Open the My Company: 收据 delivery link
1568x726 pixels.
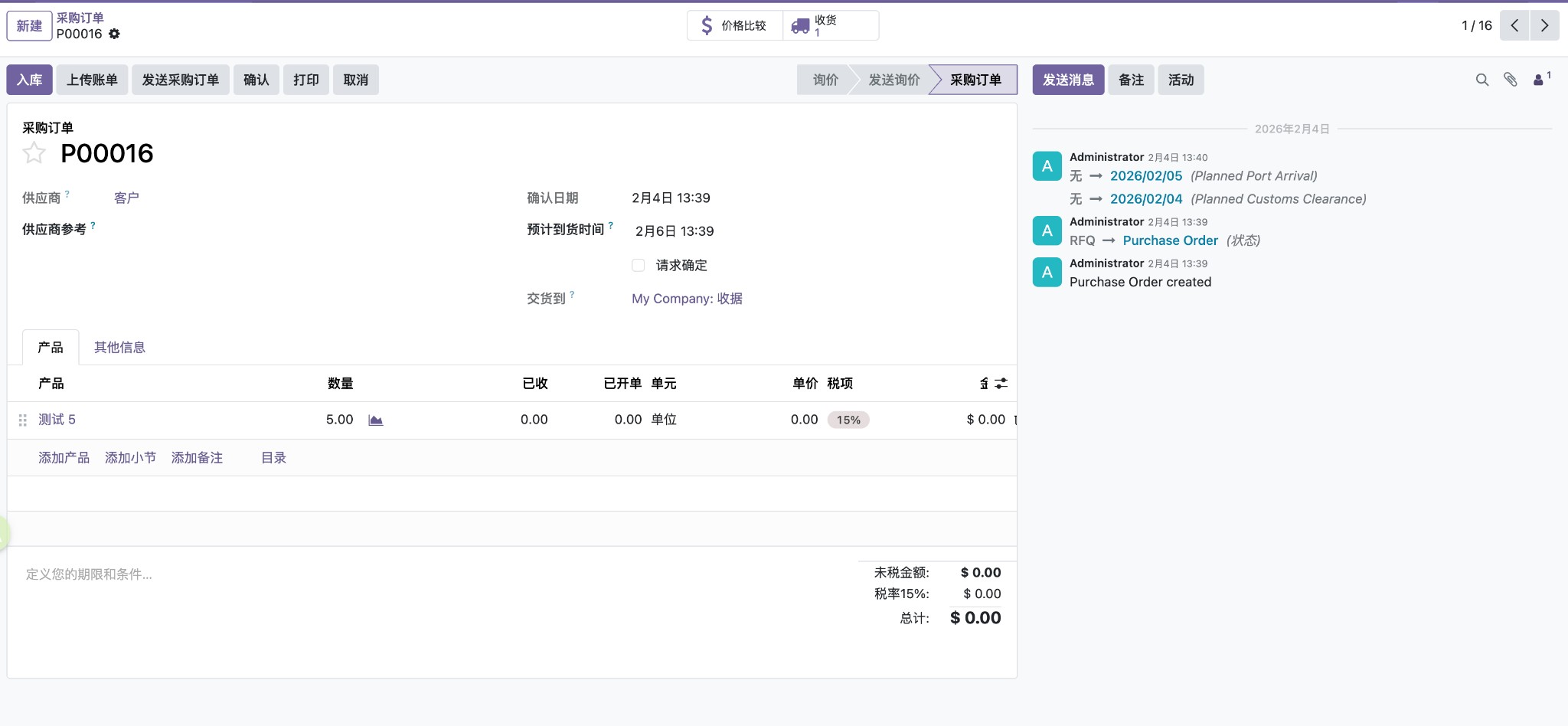pos(687,299)
